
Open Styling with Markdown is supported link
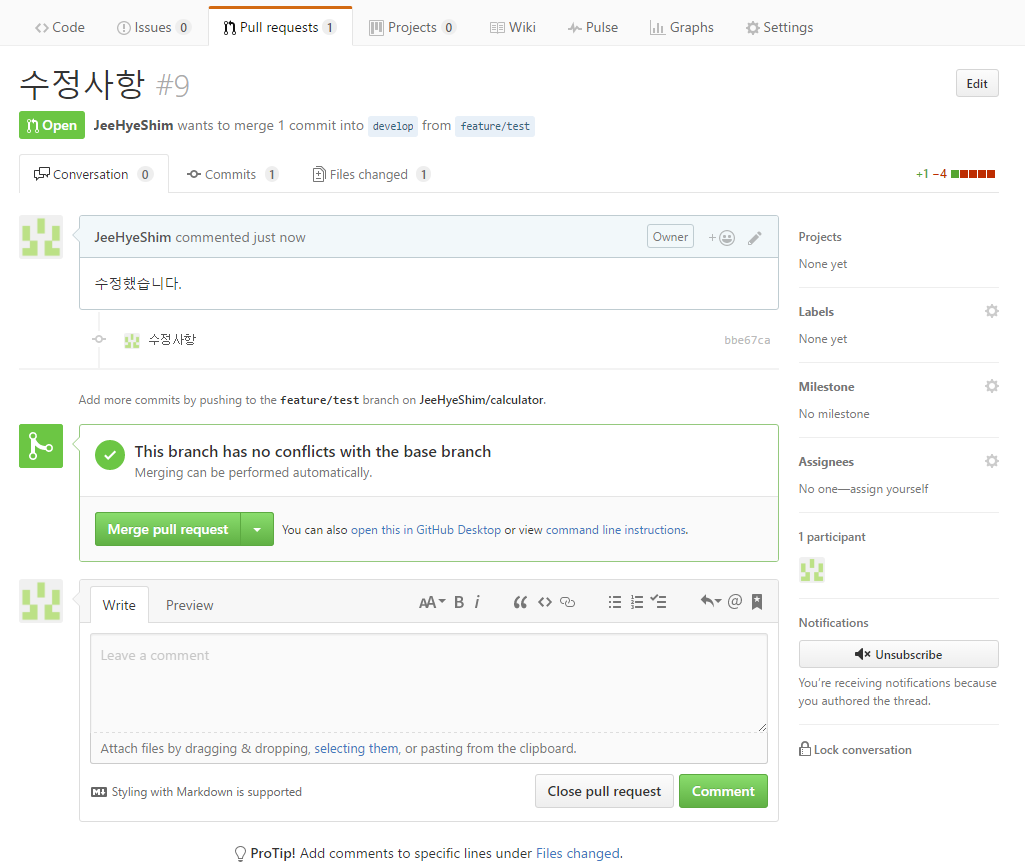pos(197,792)
